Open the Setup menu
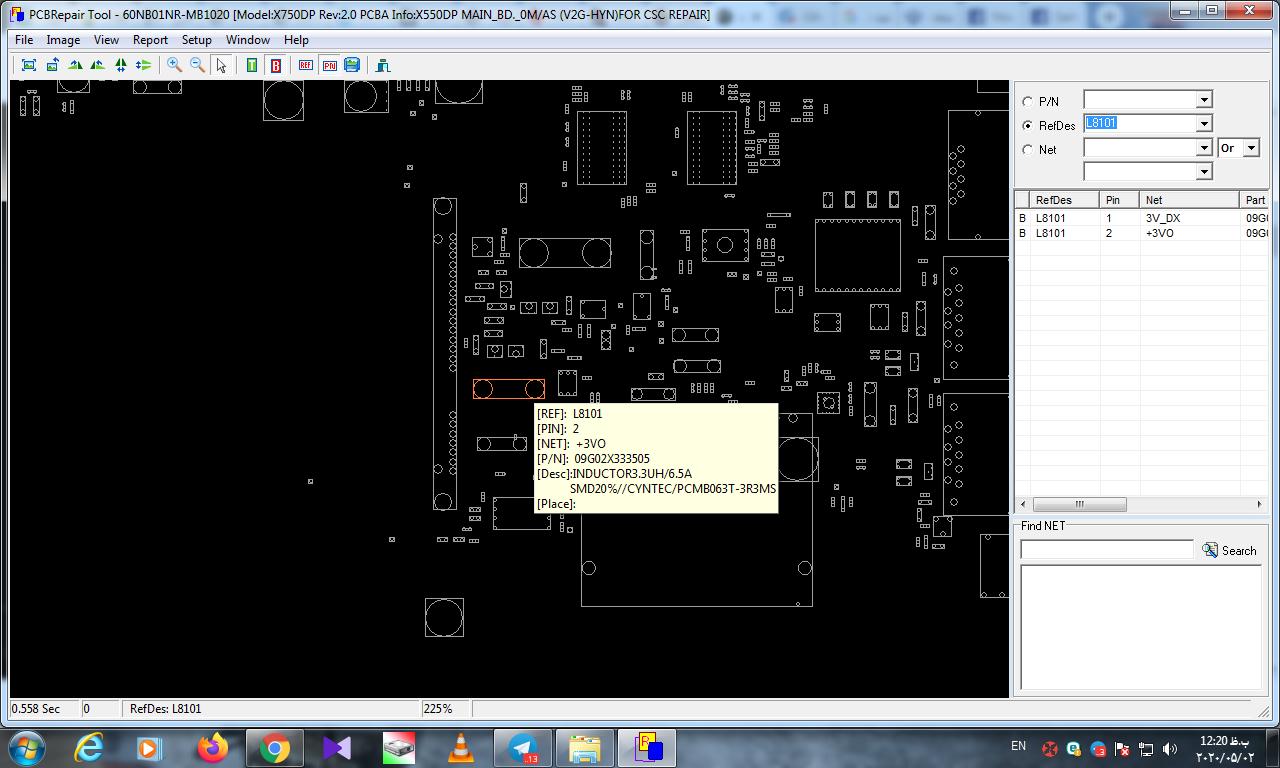 point(196,40)
